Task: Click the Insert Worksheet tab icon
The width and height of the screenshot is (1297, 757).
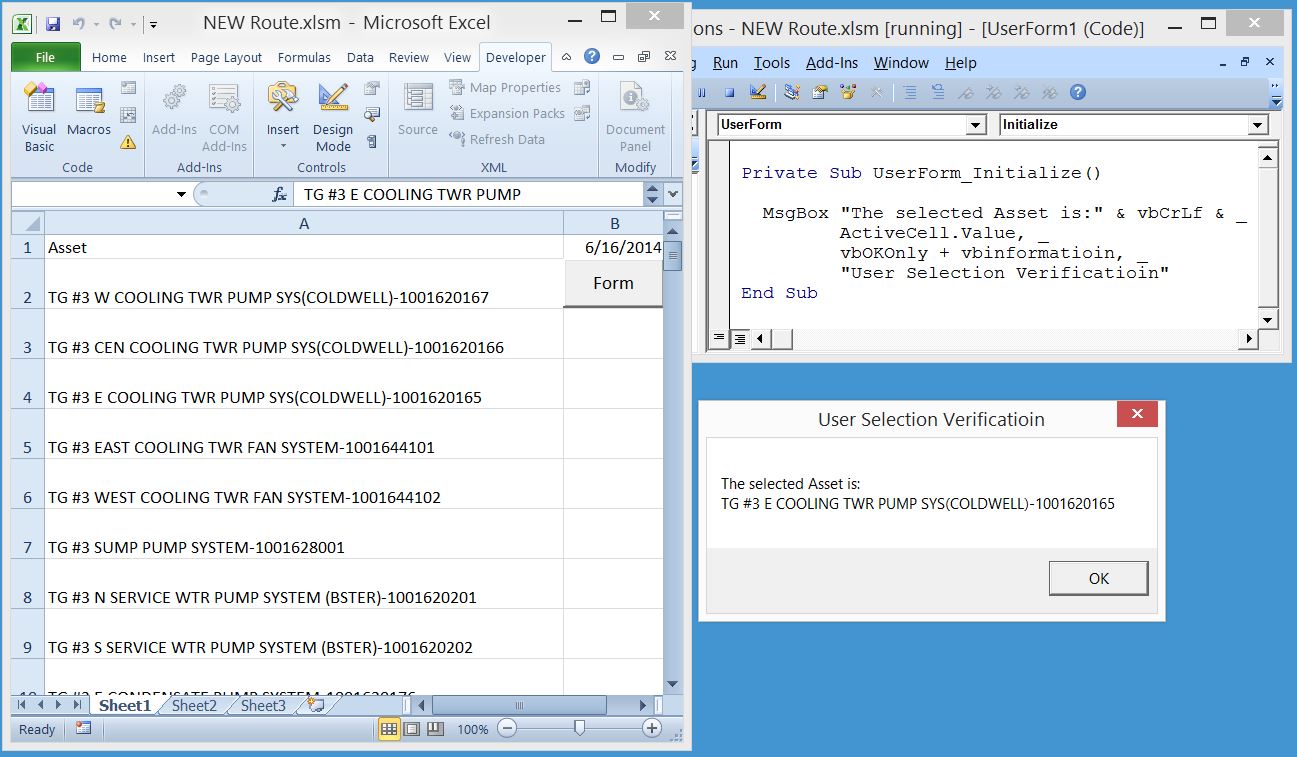Action: point(316,706)
